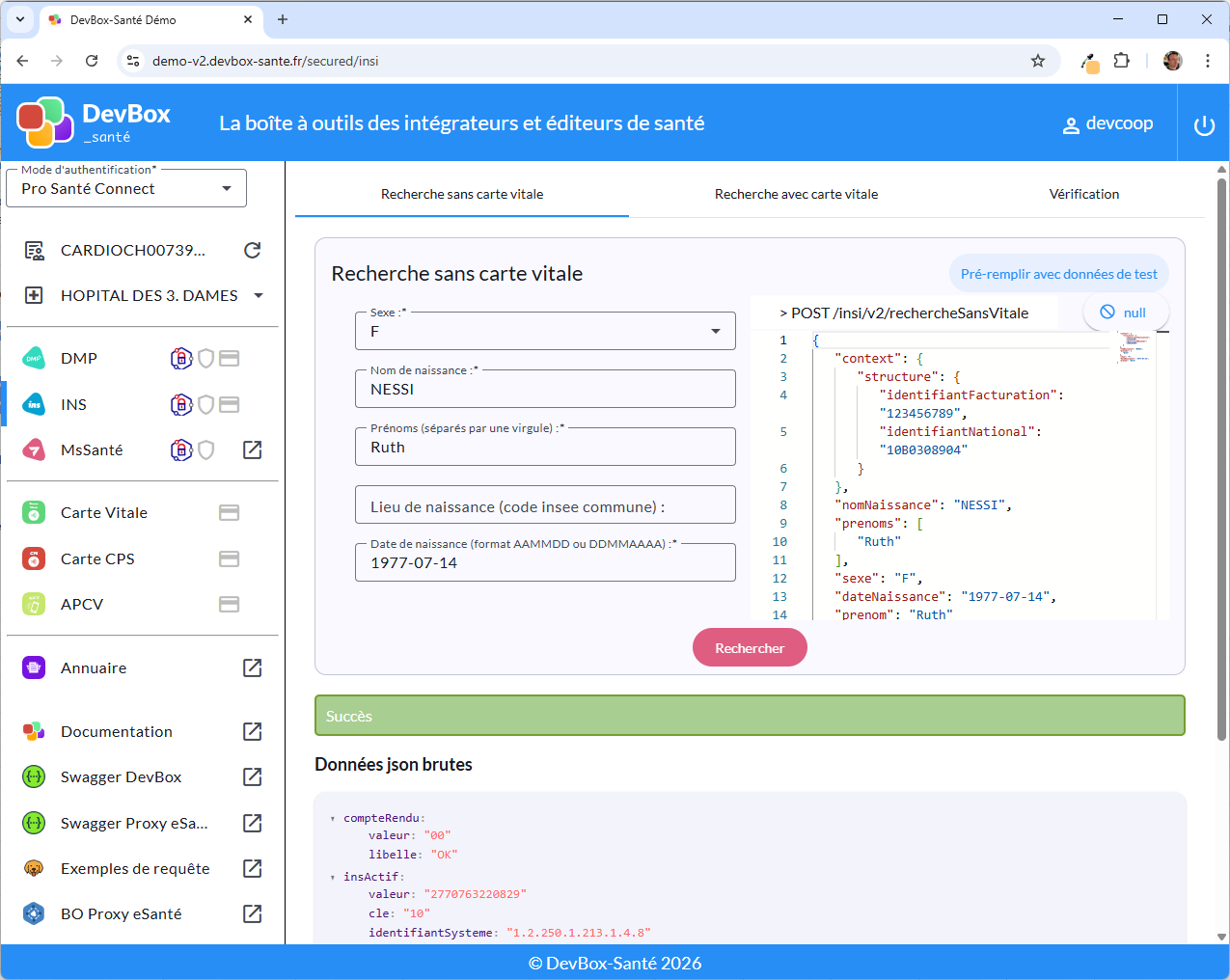Click the Carte CPS red icon
Screen dimensions: 1230x980
click(34, 558)
